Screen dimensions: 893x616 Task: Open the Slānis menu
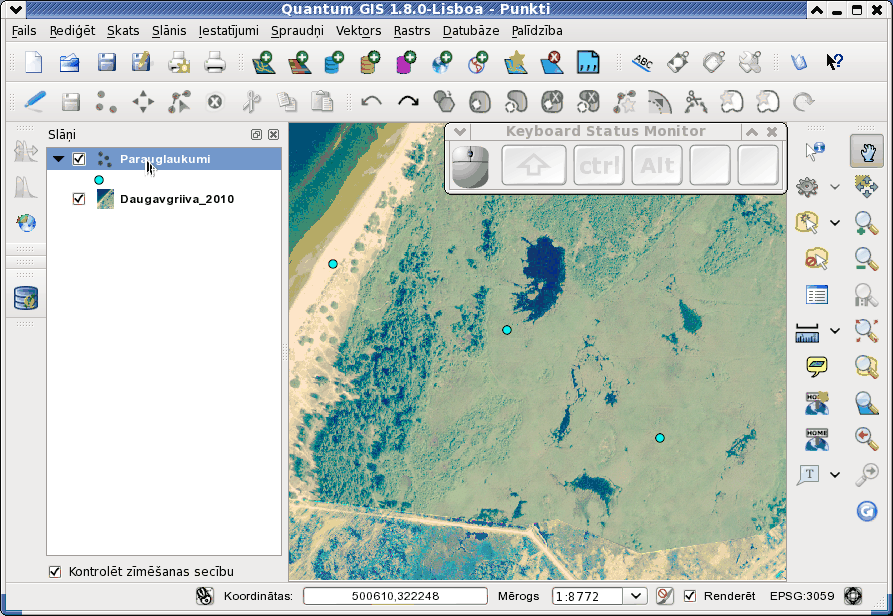[169, 31]
